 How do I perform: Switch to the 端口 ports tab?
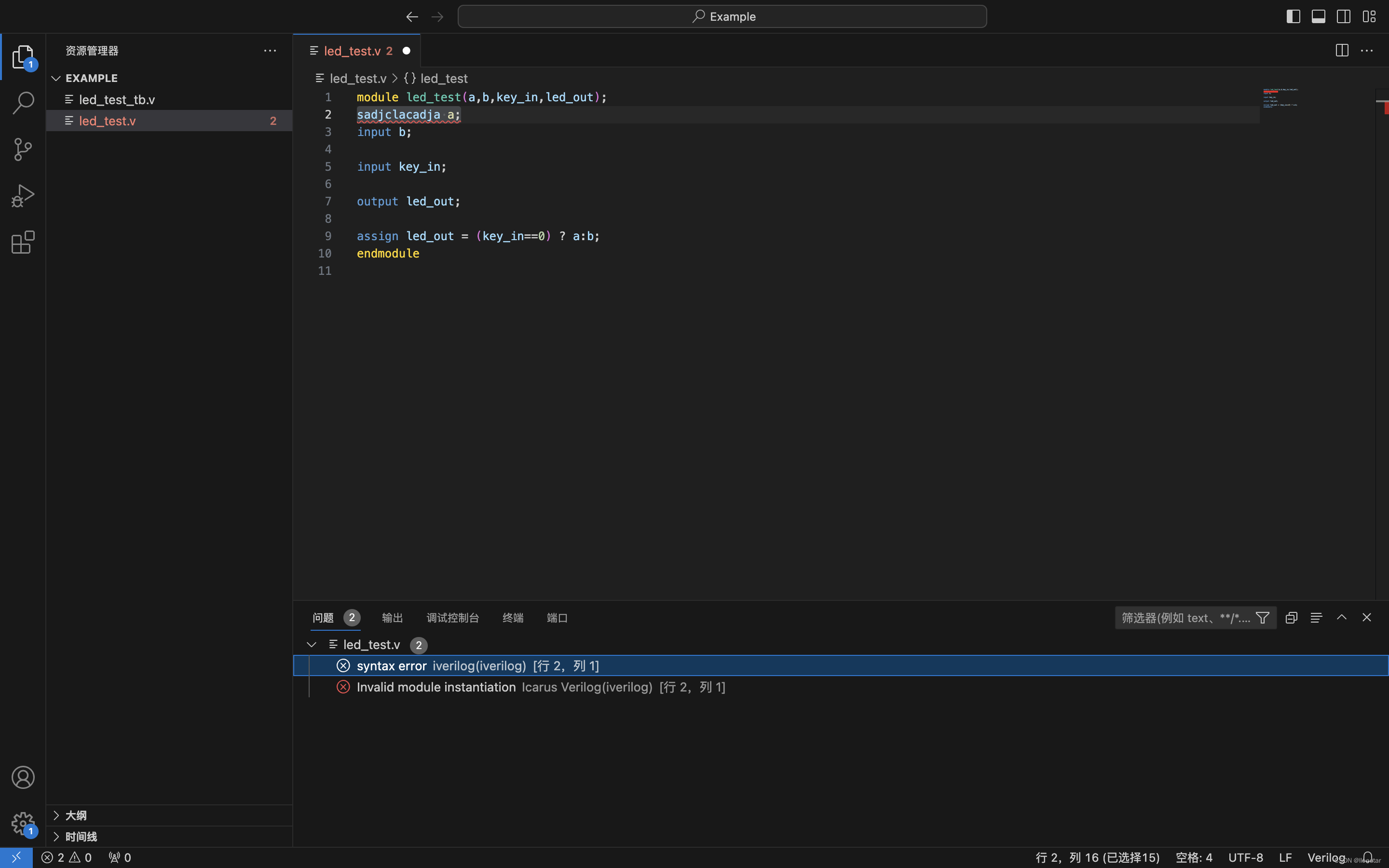tap(558, 618)
